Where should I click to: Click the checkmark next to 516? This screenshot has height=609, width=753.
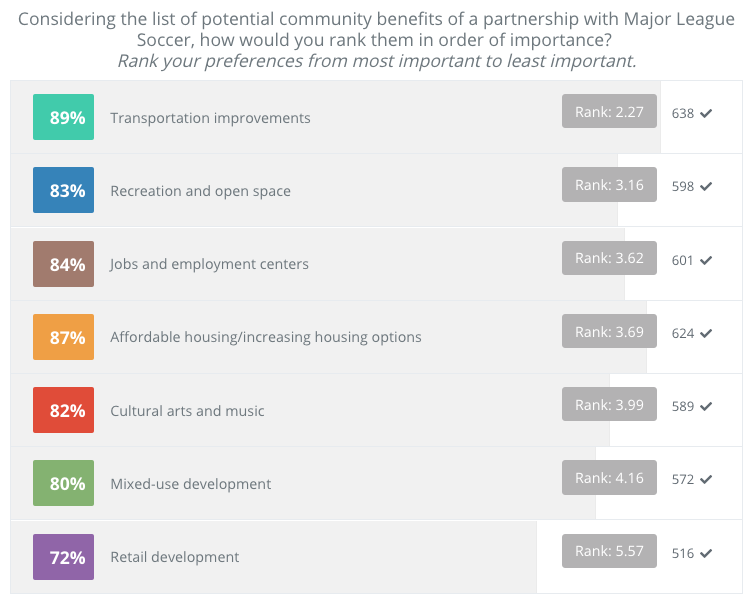point(706,553)
